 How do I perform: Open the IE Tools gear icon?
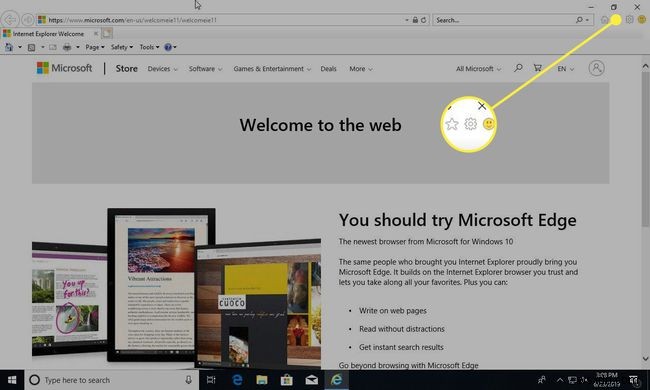pos(629,19)
